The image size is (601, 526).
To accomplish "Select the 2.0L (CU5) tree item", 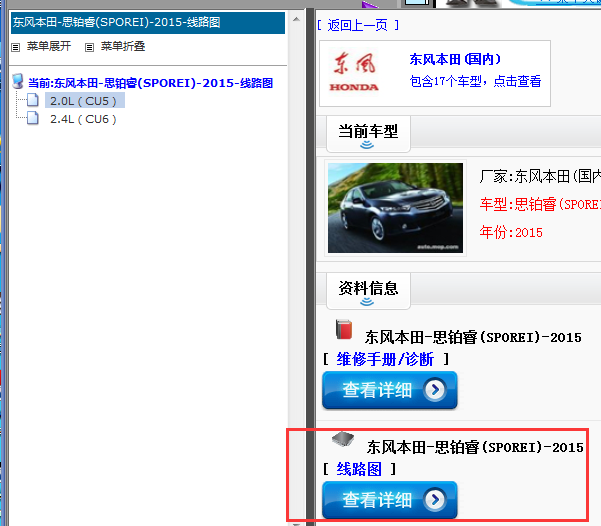I will 84,101.
